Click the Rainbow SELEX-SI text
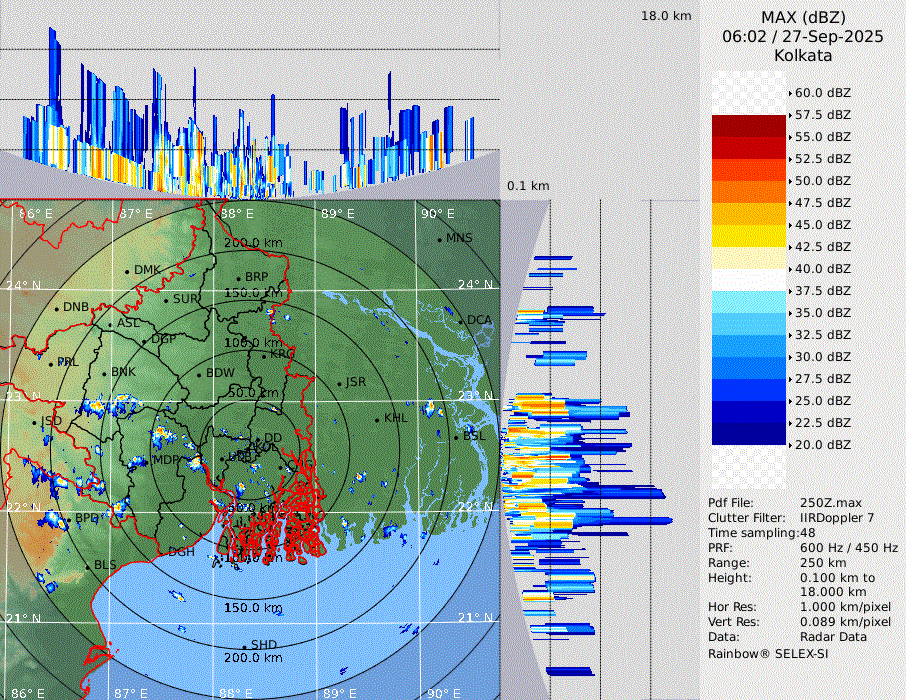906x700 pixels. point(768,653)
